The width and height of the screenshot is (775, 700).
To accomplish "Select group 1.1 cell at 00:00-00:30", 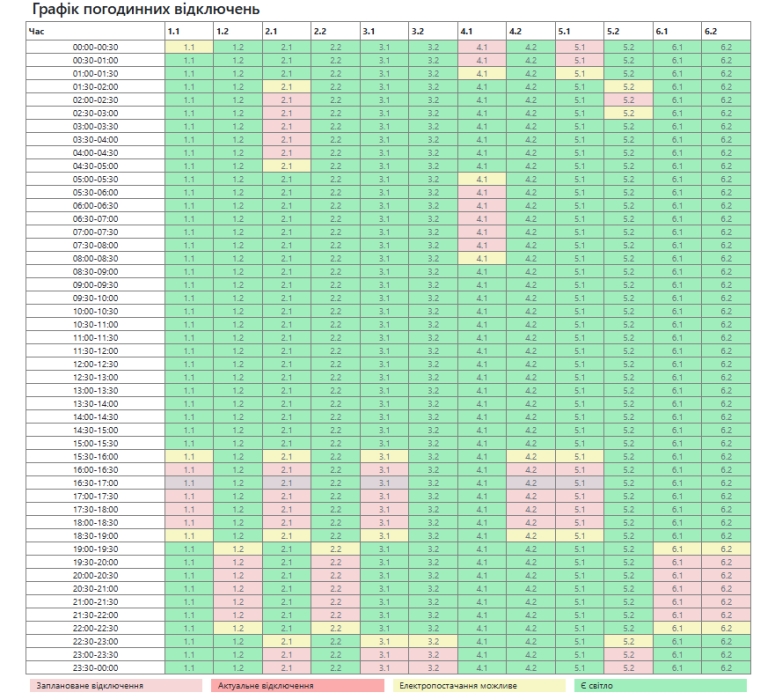I will [189, 46].
